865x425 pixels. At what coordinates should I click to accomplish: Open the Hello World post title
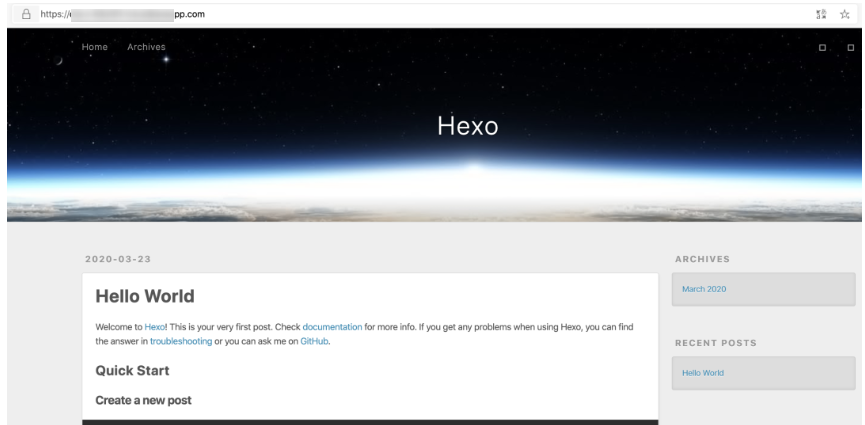(x=145, y=296)
